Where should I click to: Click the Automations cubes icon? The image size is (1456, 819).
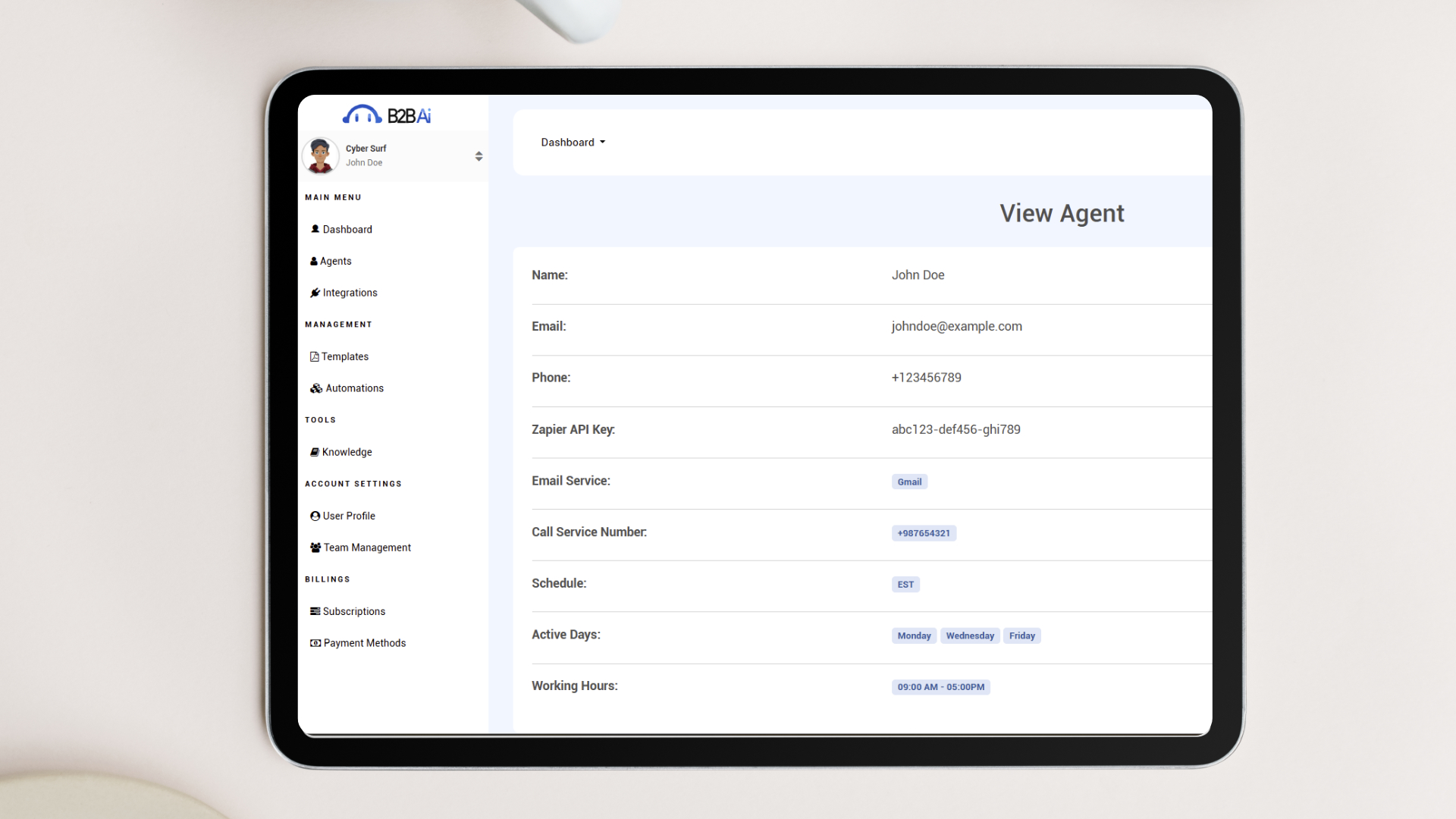tap(316, 388)
